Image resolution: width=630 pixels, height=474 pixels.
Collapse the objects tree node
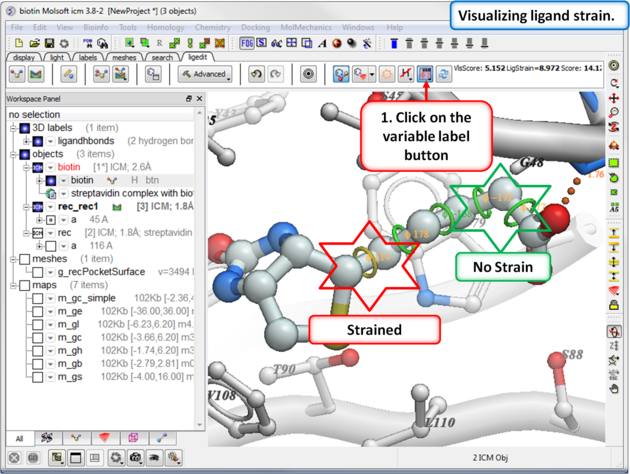[x=10, y=154]
